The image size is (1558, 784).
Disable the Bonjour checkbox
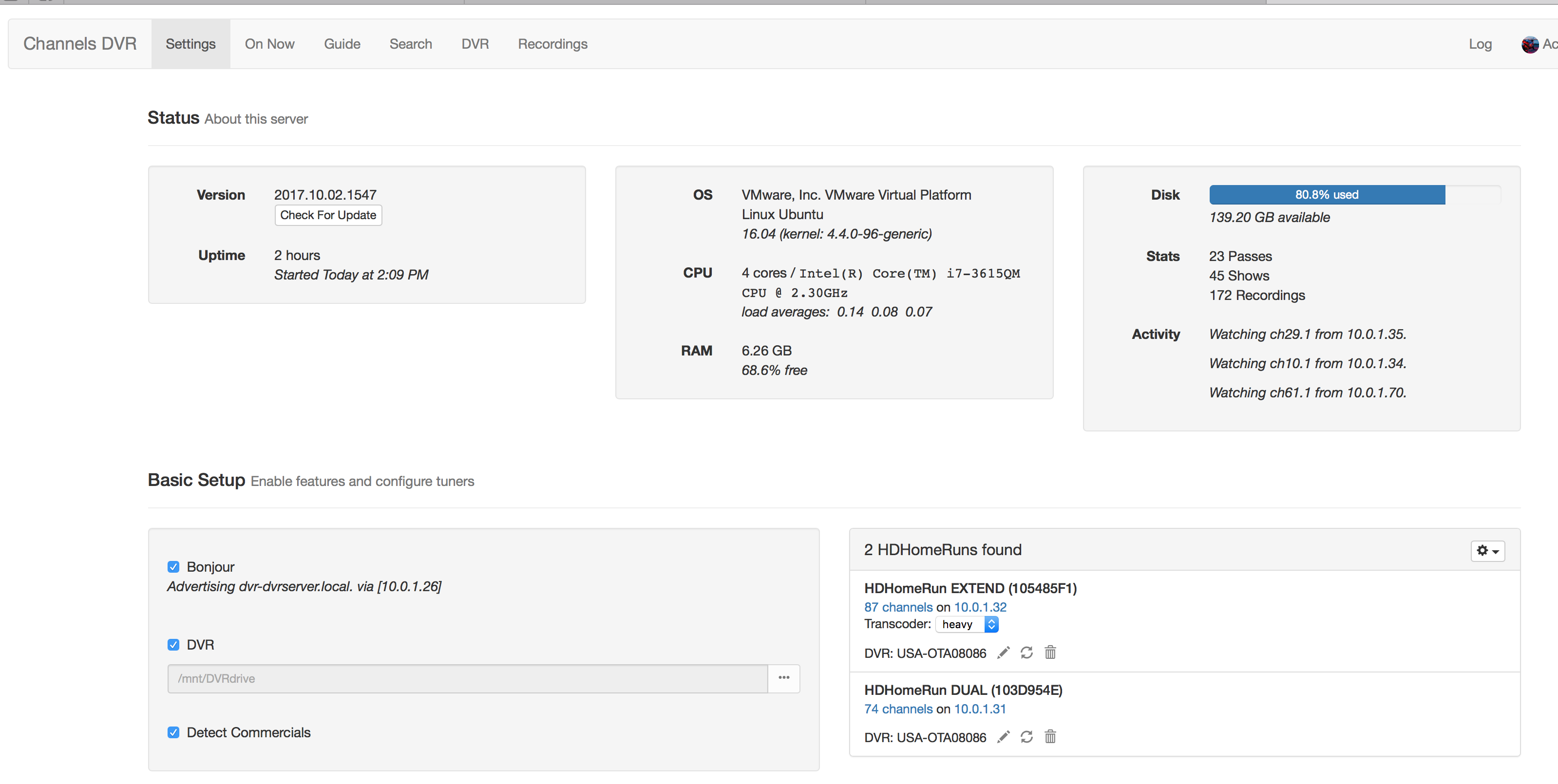point(173,567)
